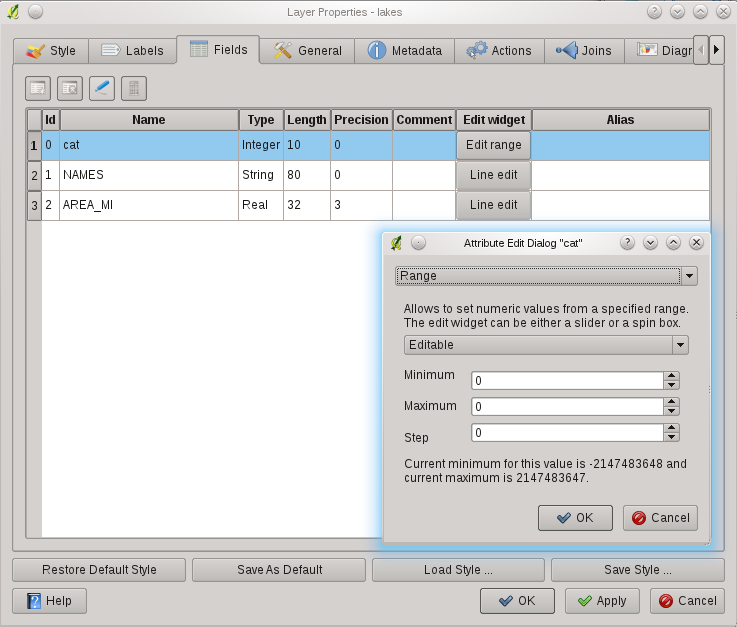
Task: Click the Delete column icon
Action: click(69, 88)
